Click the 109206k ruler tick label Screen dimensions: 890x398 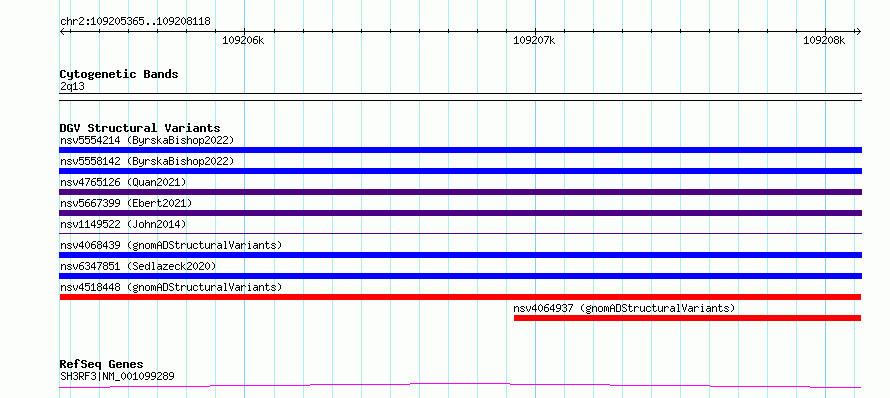[x=243, y=40]
